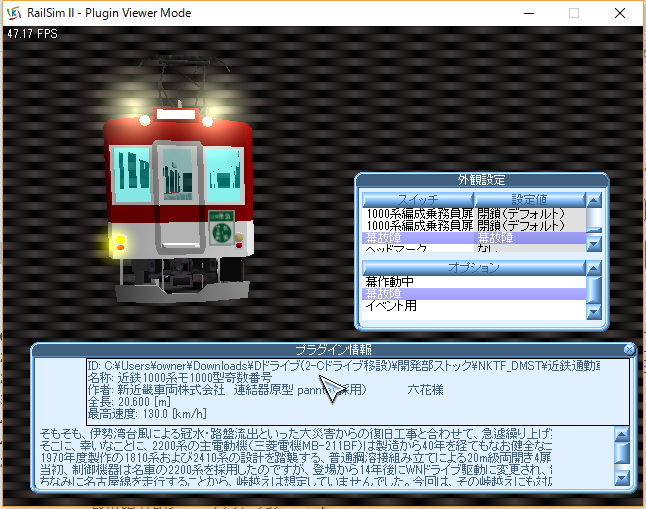The height and width of the screenshot is (509, 646).
Task: Click scroll-down arrow of the スイッチ list
Action: [x=594, y=244]
